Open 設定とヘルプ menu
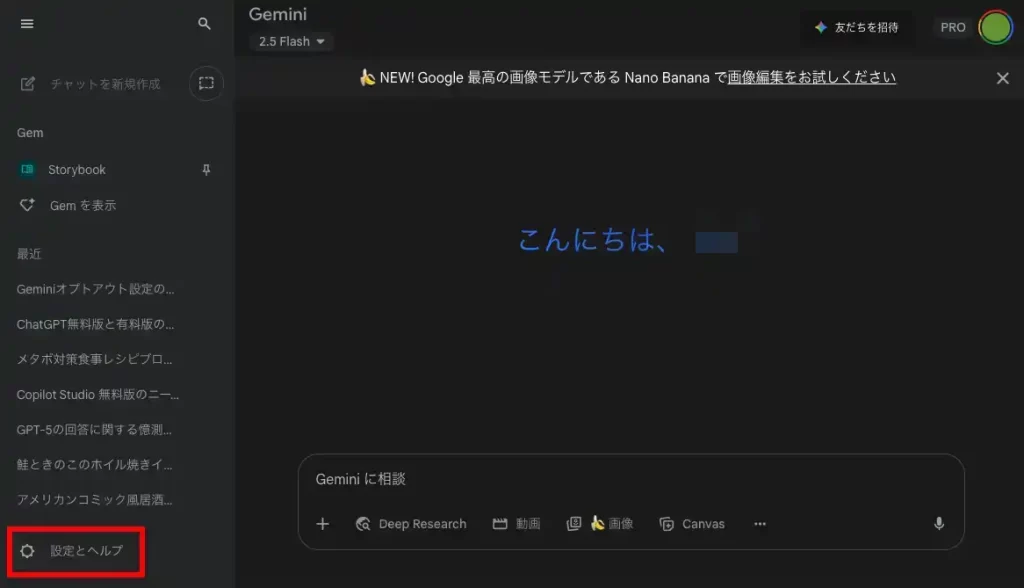 pyautogui.click(x=76, y=551)
